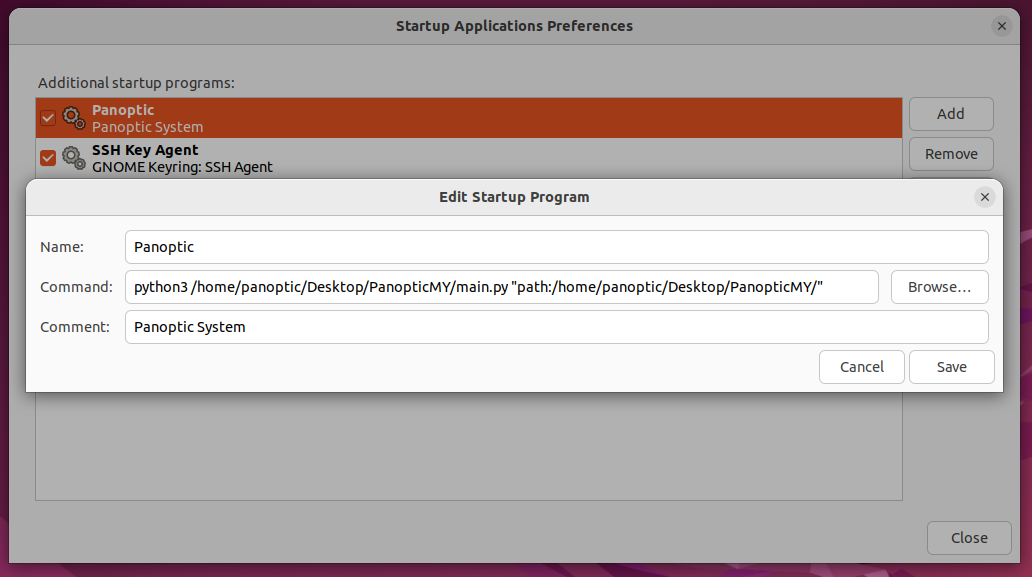Click the Close button at bottom
The image size is (1032, 577).
[x=969, y=538]
